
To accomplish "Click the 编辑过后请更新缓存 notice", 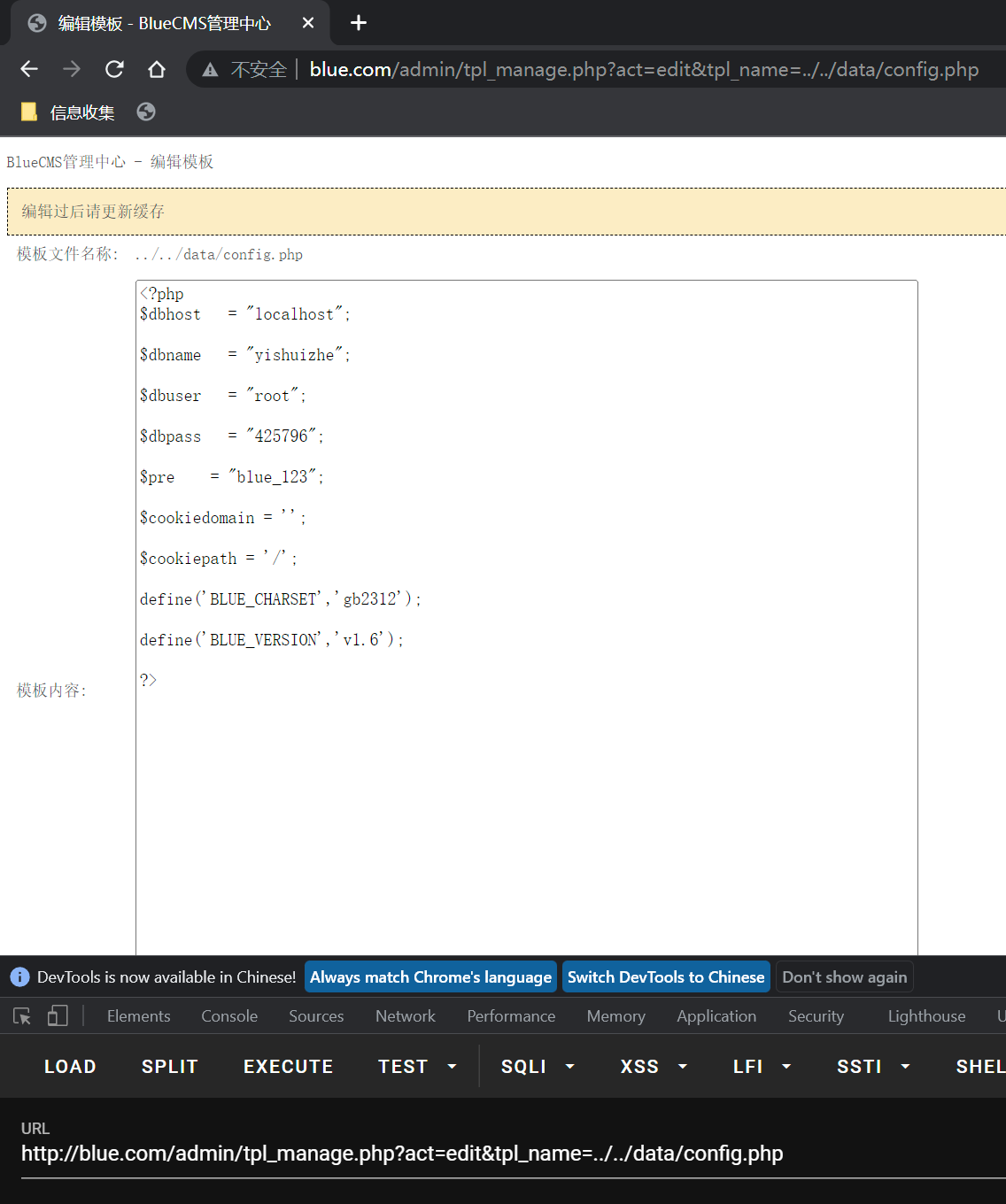I will [x=506, y=212].
